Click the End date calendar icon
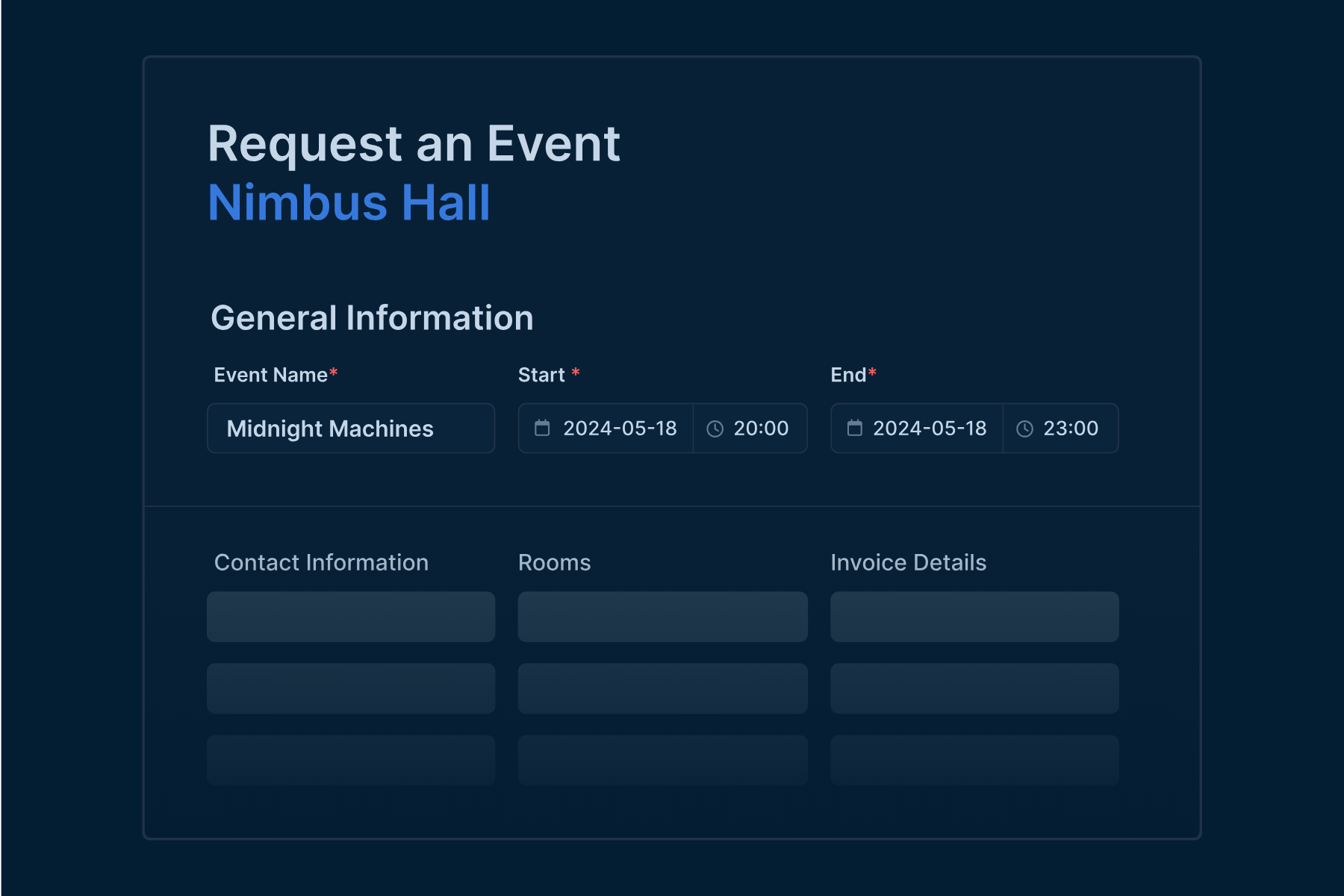This screenshot has height=896, width=1344. click(854, 428)
